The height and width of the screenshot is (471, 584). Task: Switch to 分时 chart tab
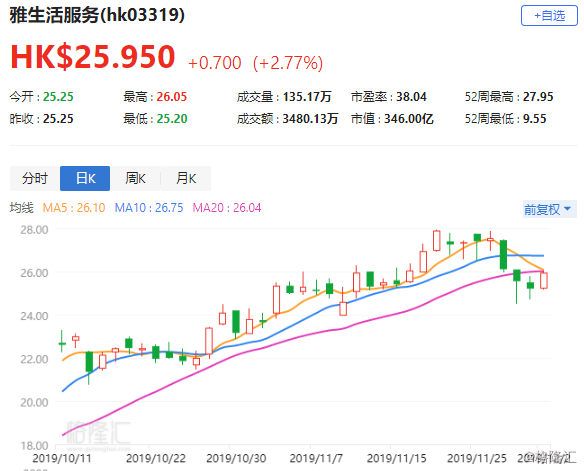(x=35, y=178)
